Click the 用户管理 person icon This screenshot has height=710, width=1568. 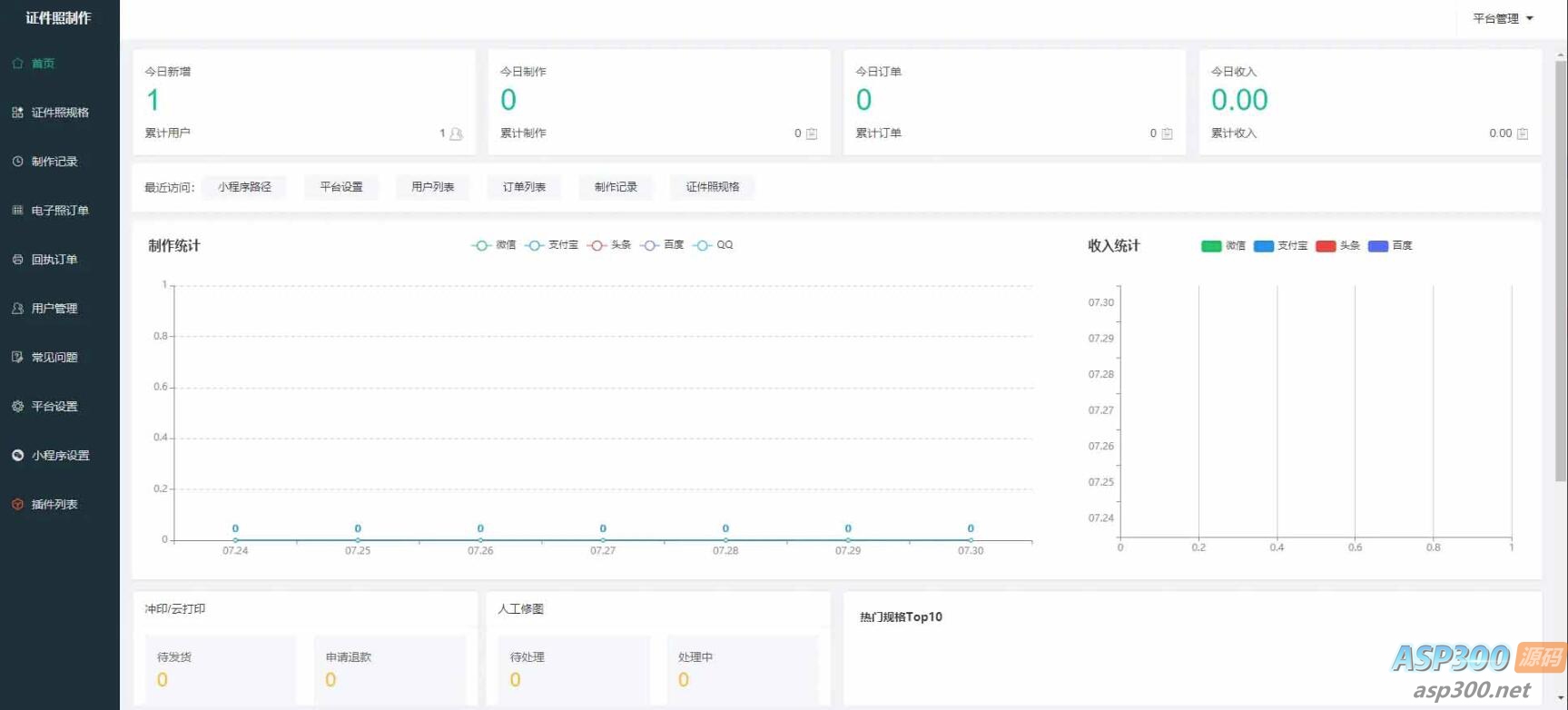click(x=17, y=309)
